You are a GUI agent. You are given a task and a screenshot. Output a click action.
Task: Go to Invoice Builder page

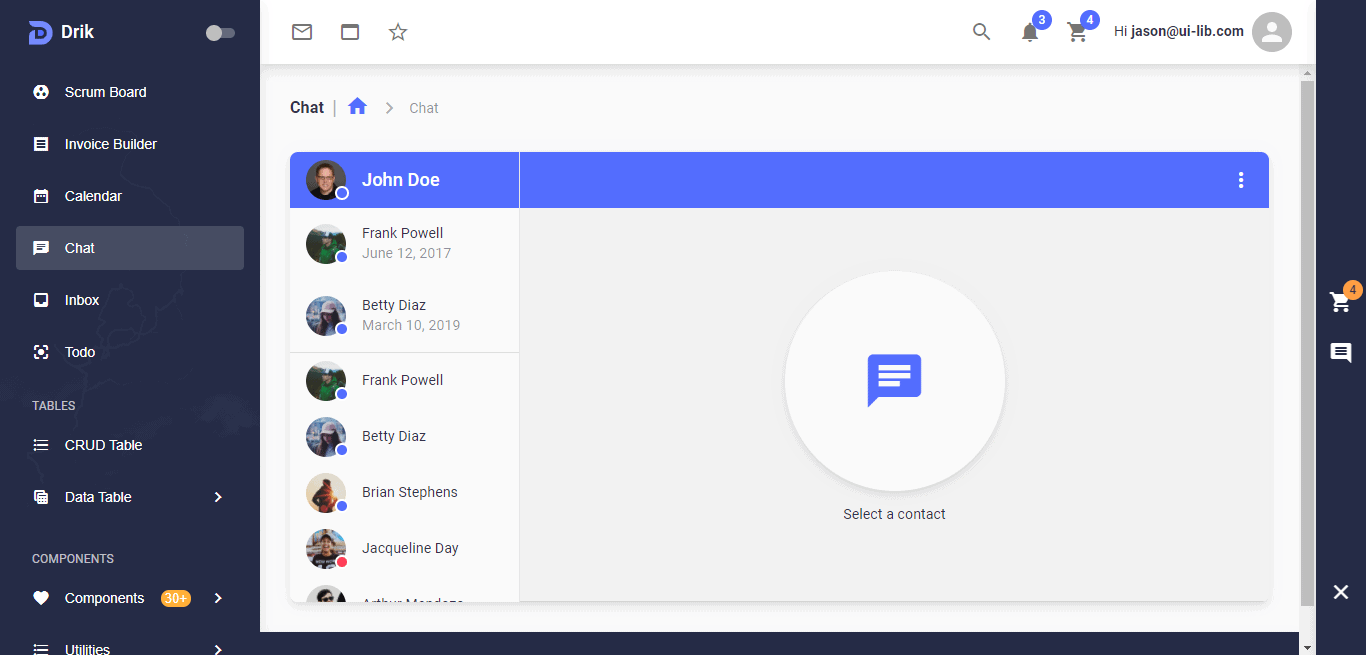(110, 144)
